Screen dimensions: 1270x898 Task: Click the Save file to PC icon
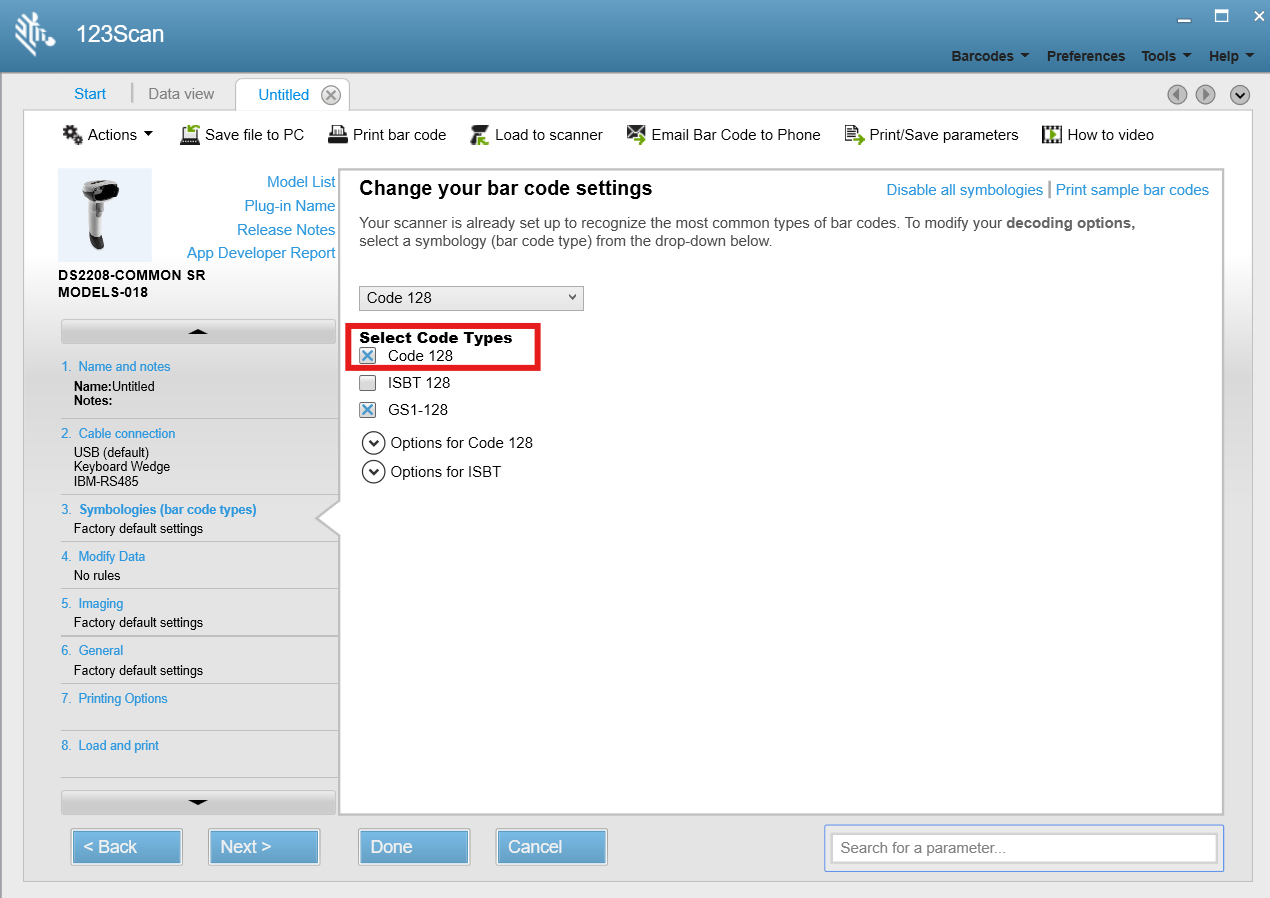click(190, 135)
